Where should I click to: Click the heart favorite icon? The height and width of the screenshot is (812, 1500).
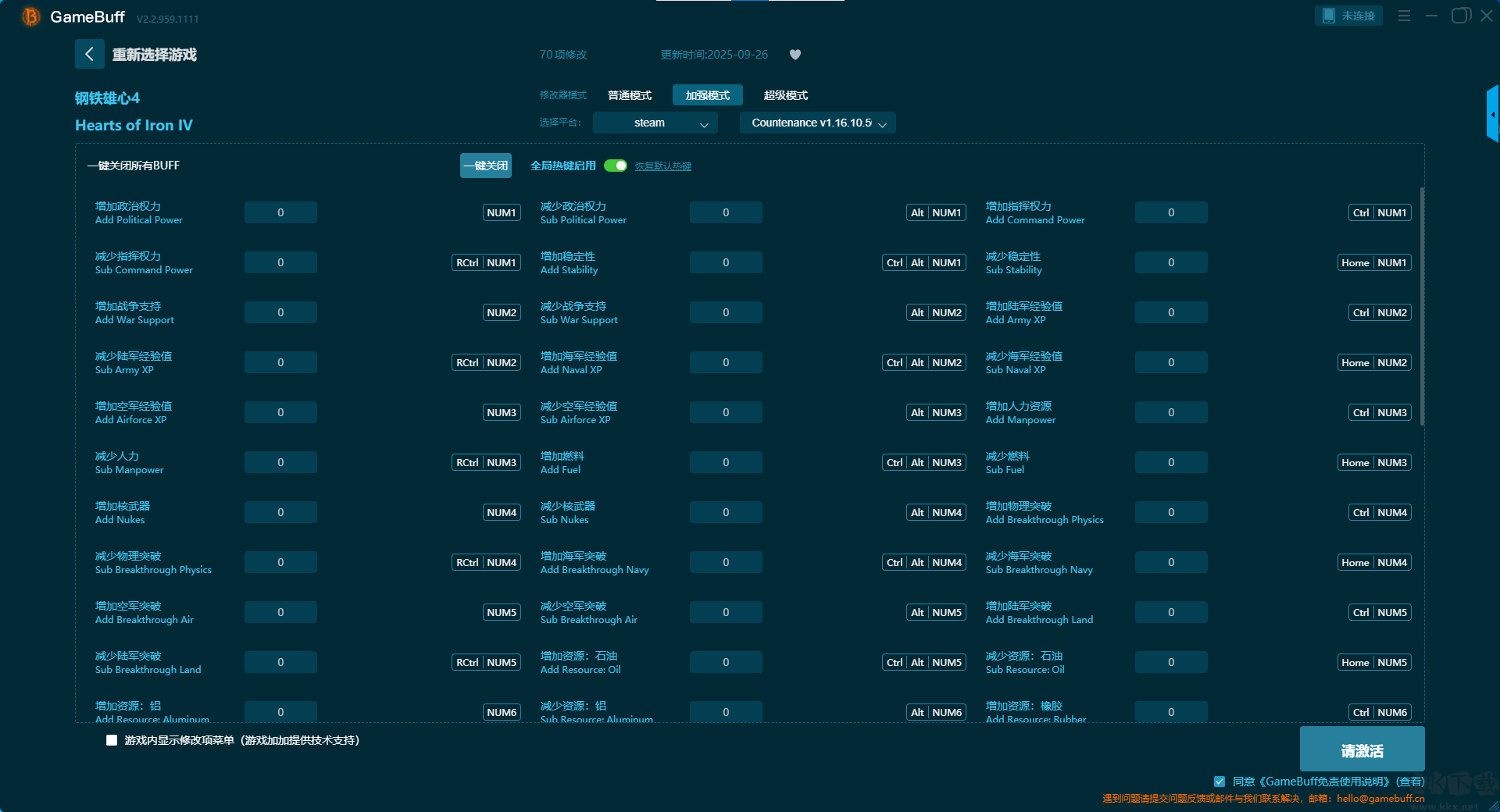[x=795, y=55]
